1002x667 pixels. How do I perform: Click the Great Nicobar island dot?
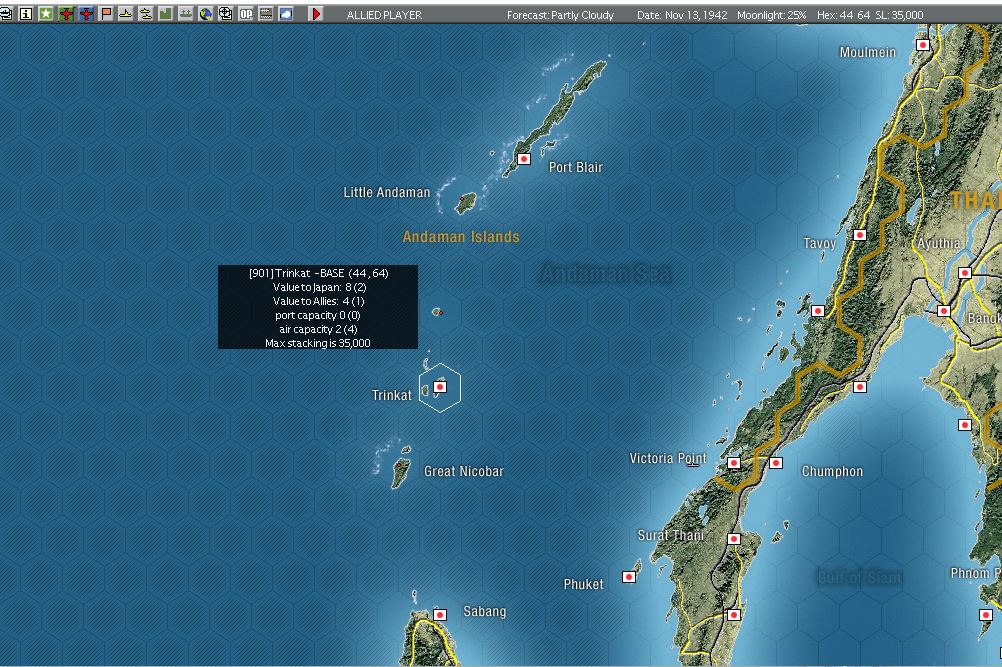[x=399, y=465]
